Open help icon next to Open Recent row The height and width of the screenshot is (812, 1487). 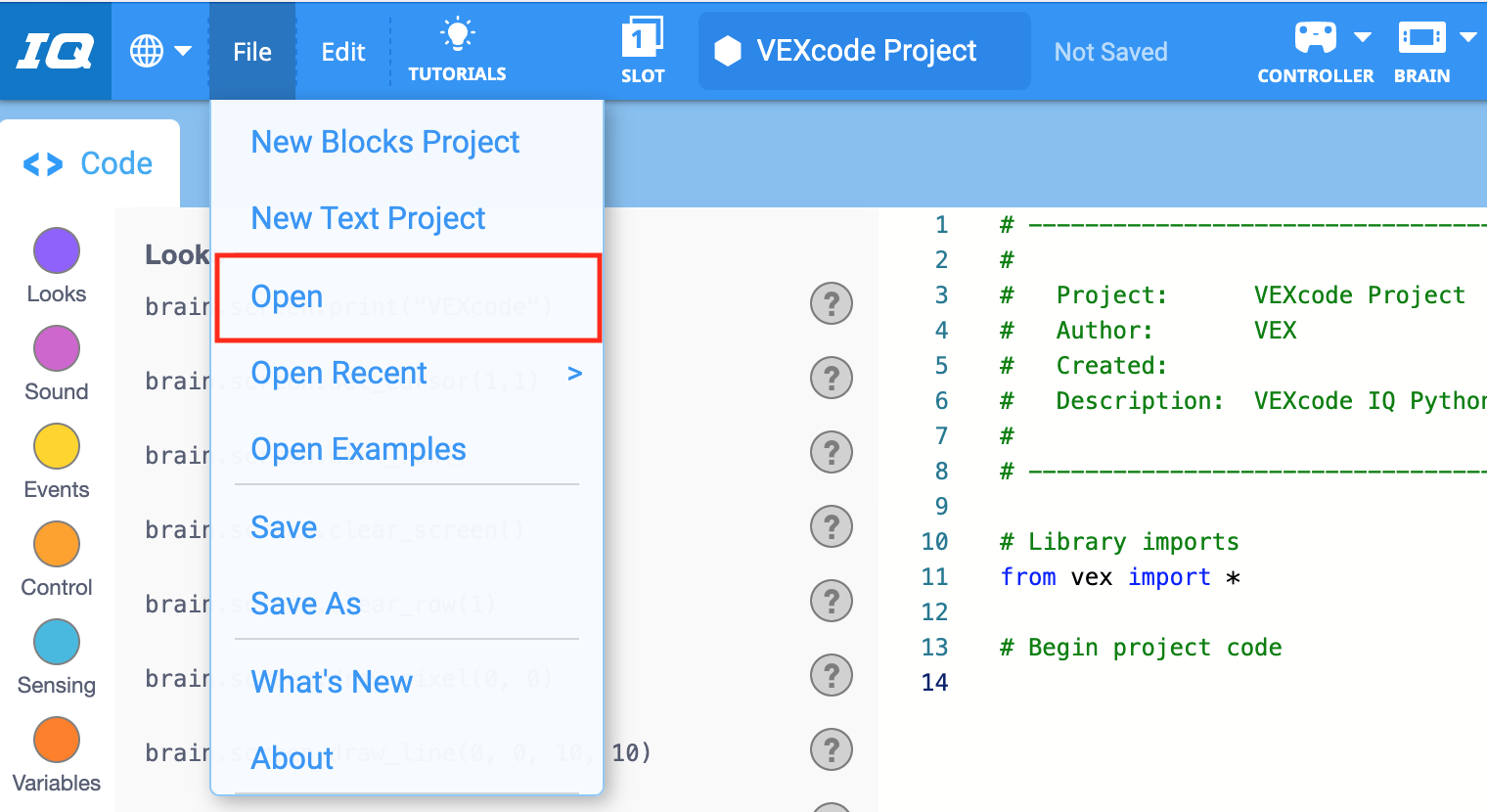click(x=832, y=378)
